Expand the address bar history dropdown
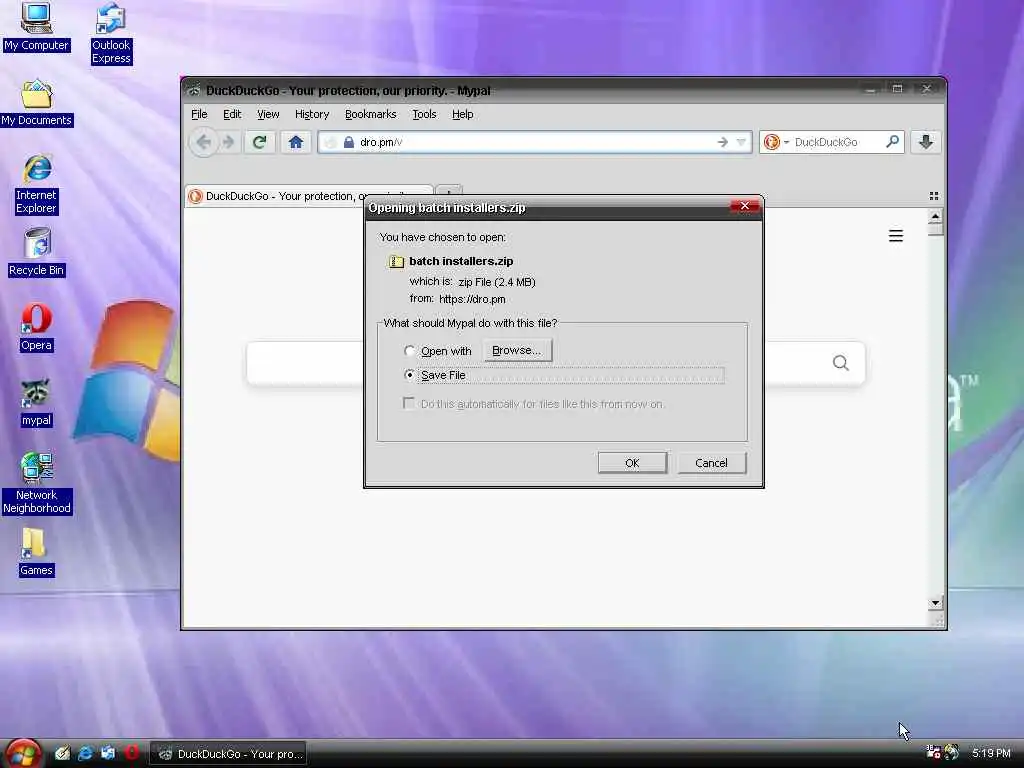 (741, 142)
